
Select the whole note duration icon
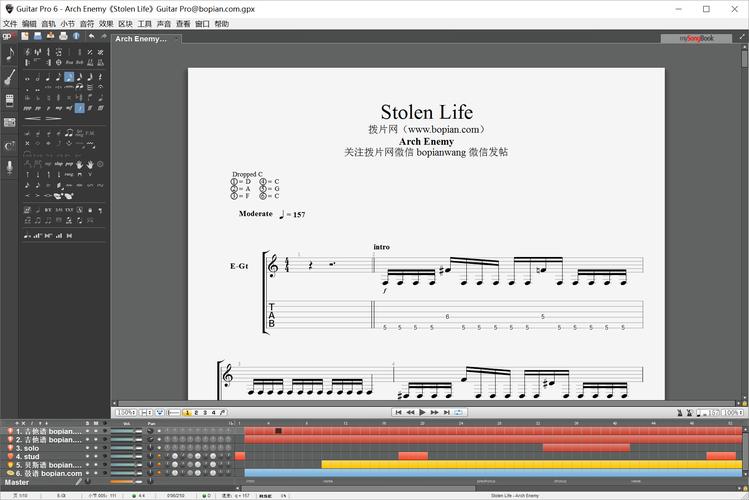[27, 78]
